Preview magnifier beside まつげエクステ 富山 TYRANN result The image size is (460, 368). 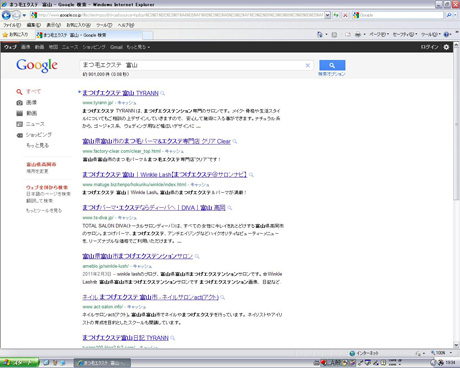pos(163,93)
